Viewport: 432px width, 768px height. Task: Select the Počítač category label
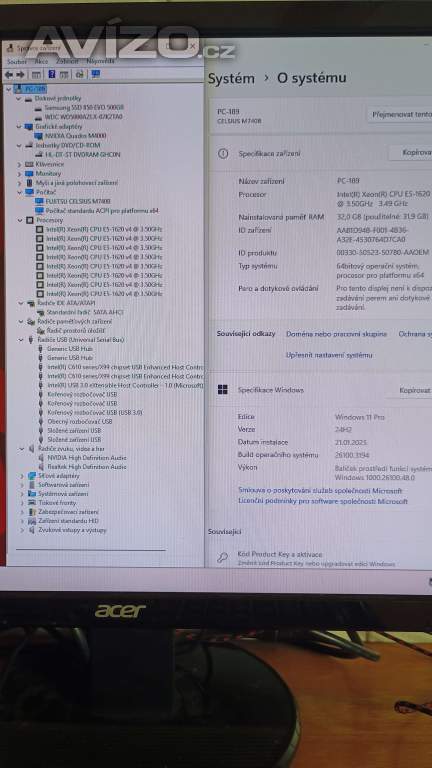click(x=46, y=192)
